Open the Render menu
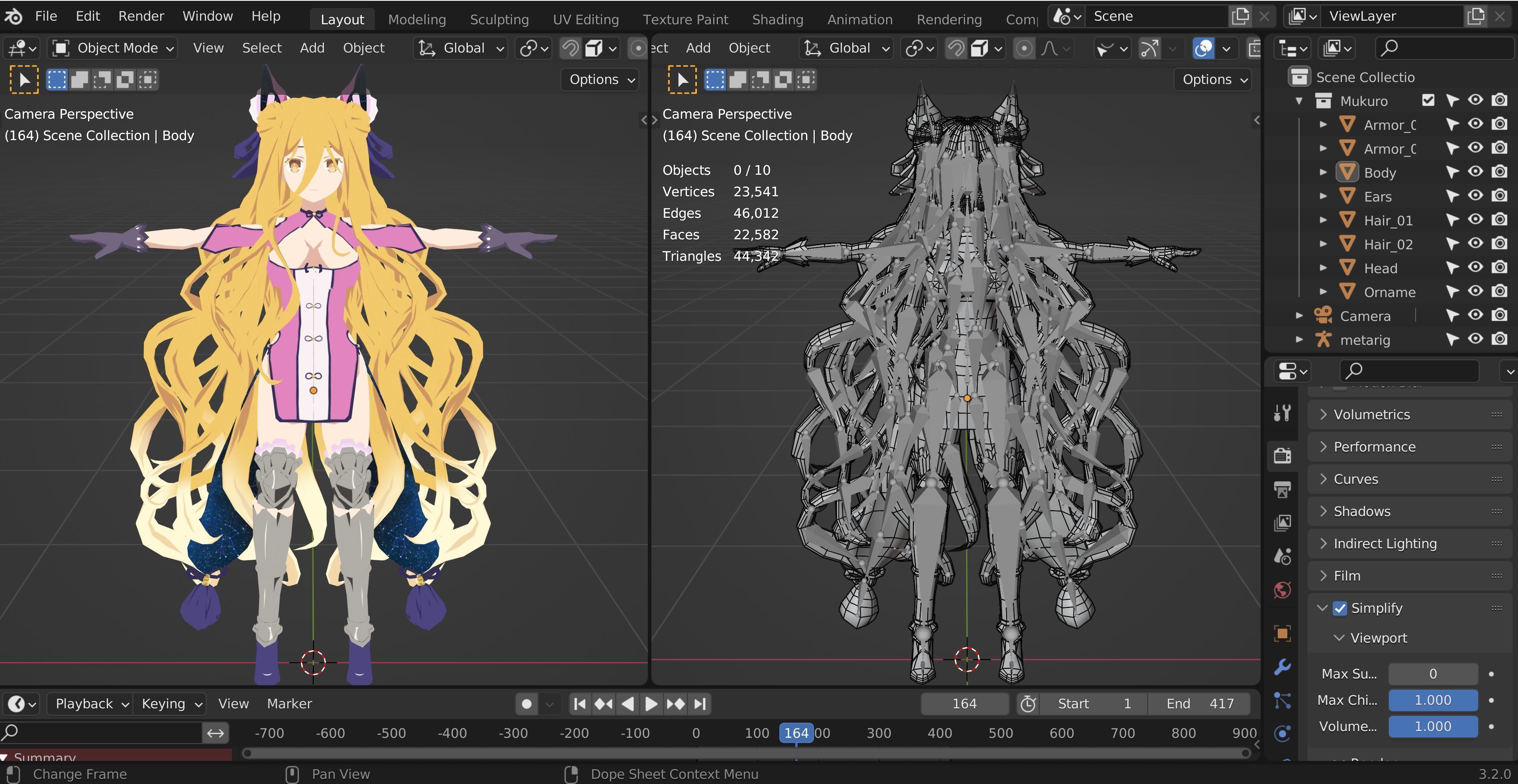The image size is (1518, 784). [x=141, y=16]
